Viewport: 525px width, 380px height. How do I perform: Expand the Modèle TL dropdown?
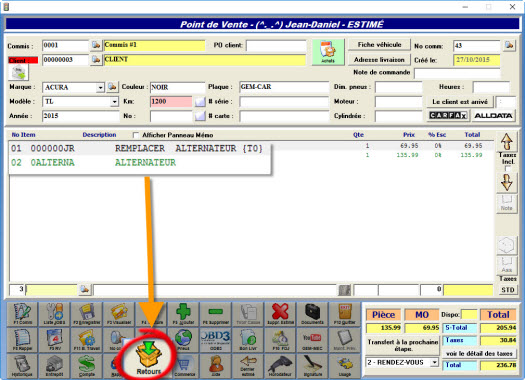114,101
